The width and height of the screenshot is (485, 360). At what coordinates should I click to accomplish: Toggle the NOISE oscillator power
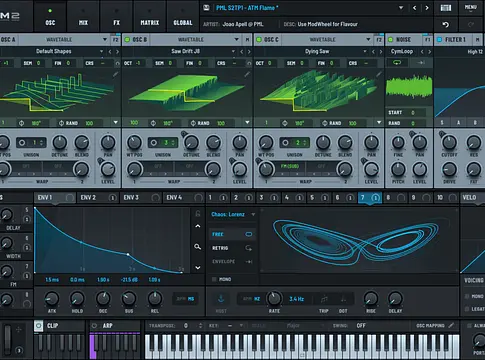pos(390,40)
